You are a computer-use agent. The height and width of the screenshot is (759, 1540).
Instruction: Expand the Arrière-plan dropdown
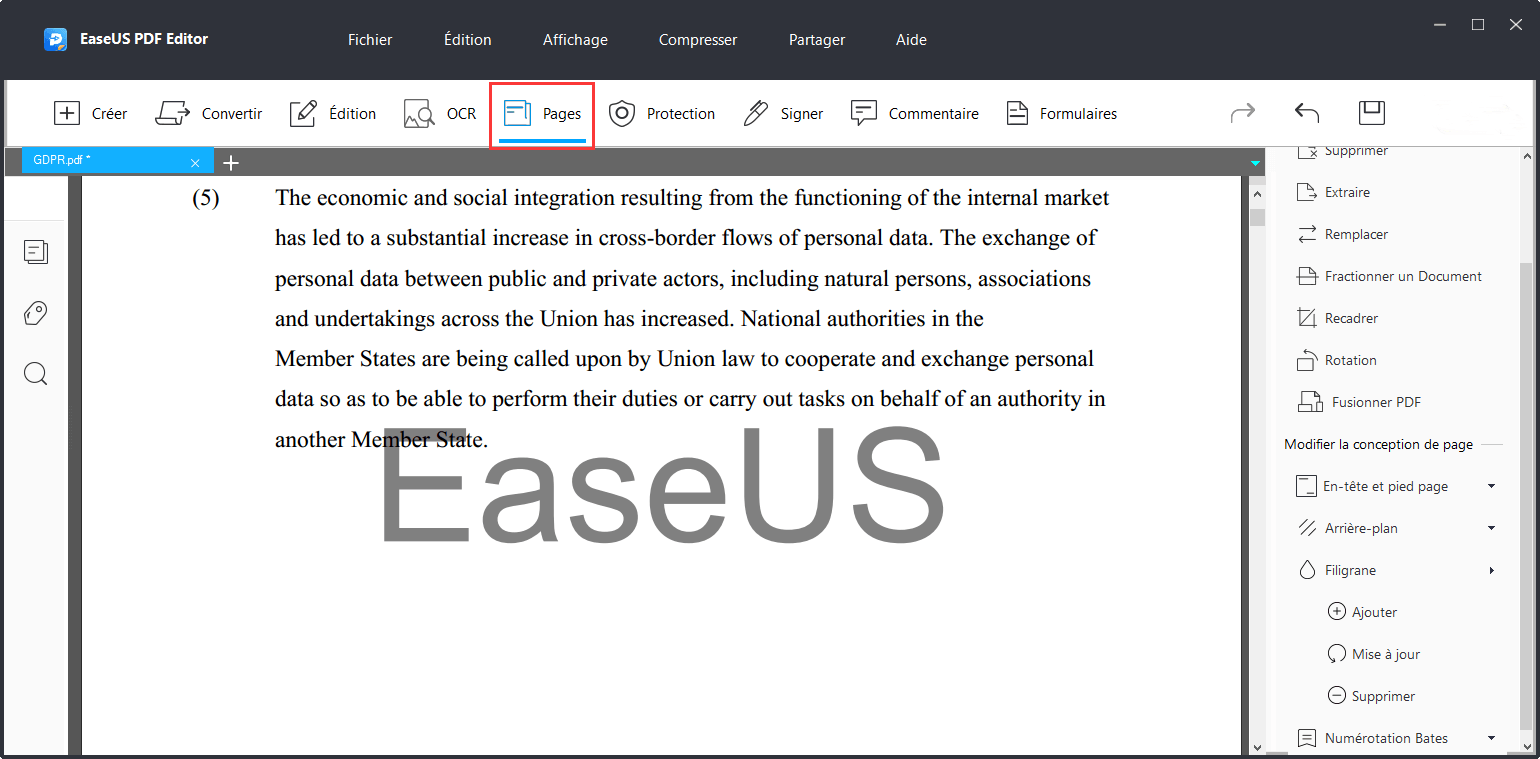(1492, 528)
